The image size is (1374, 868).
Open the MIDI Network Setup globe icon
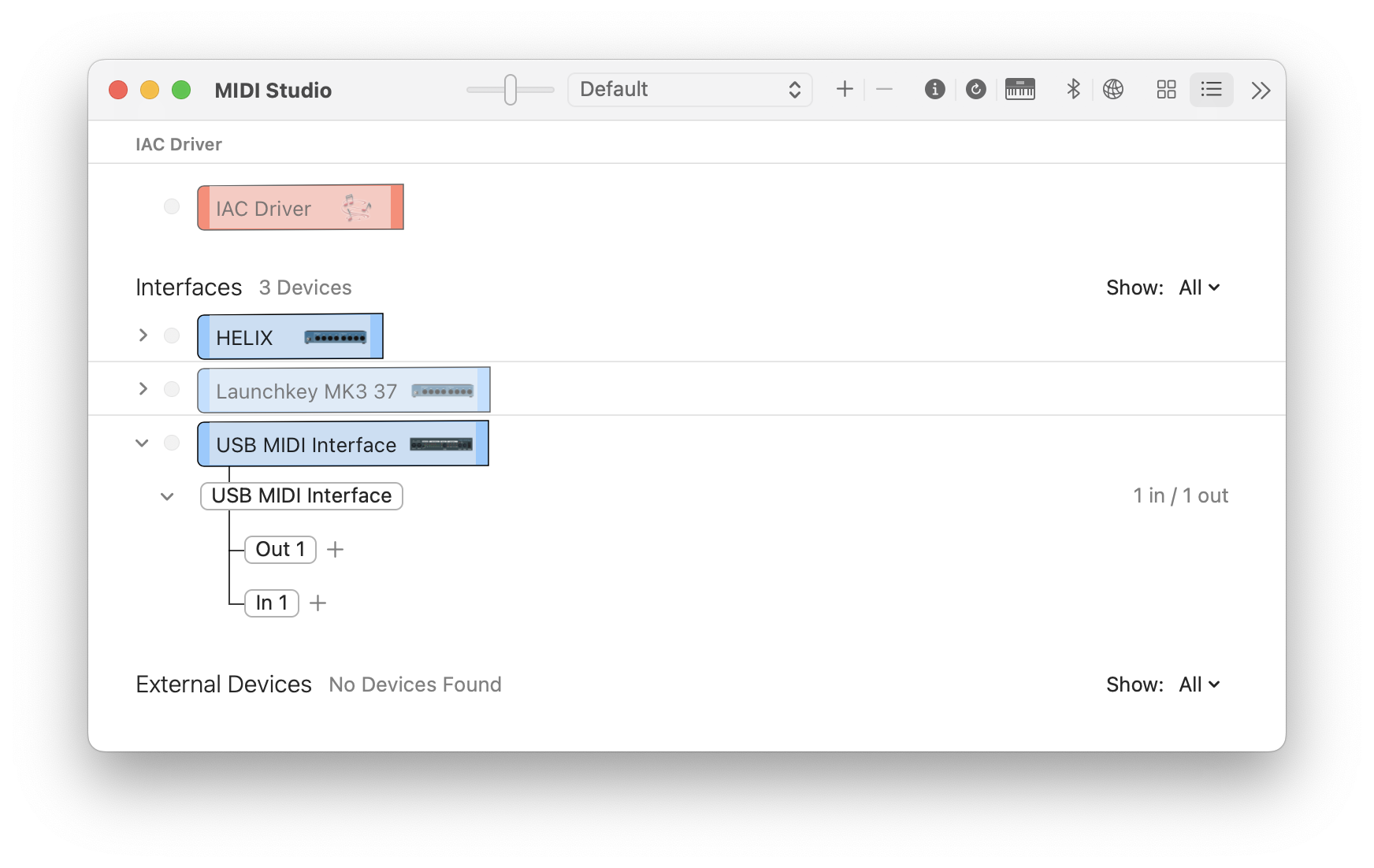(x=1112, y=90)
